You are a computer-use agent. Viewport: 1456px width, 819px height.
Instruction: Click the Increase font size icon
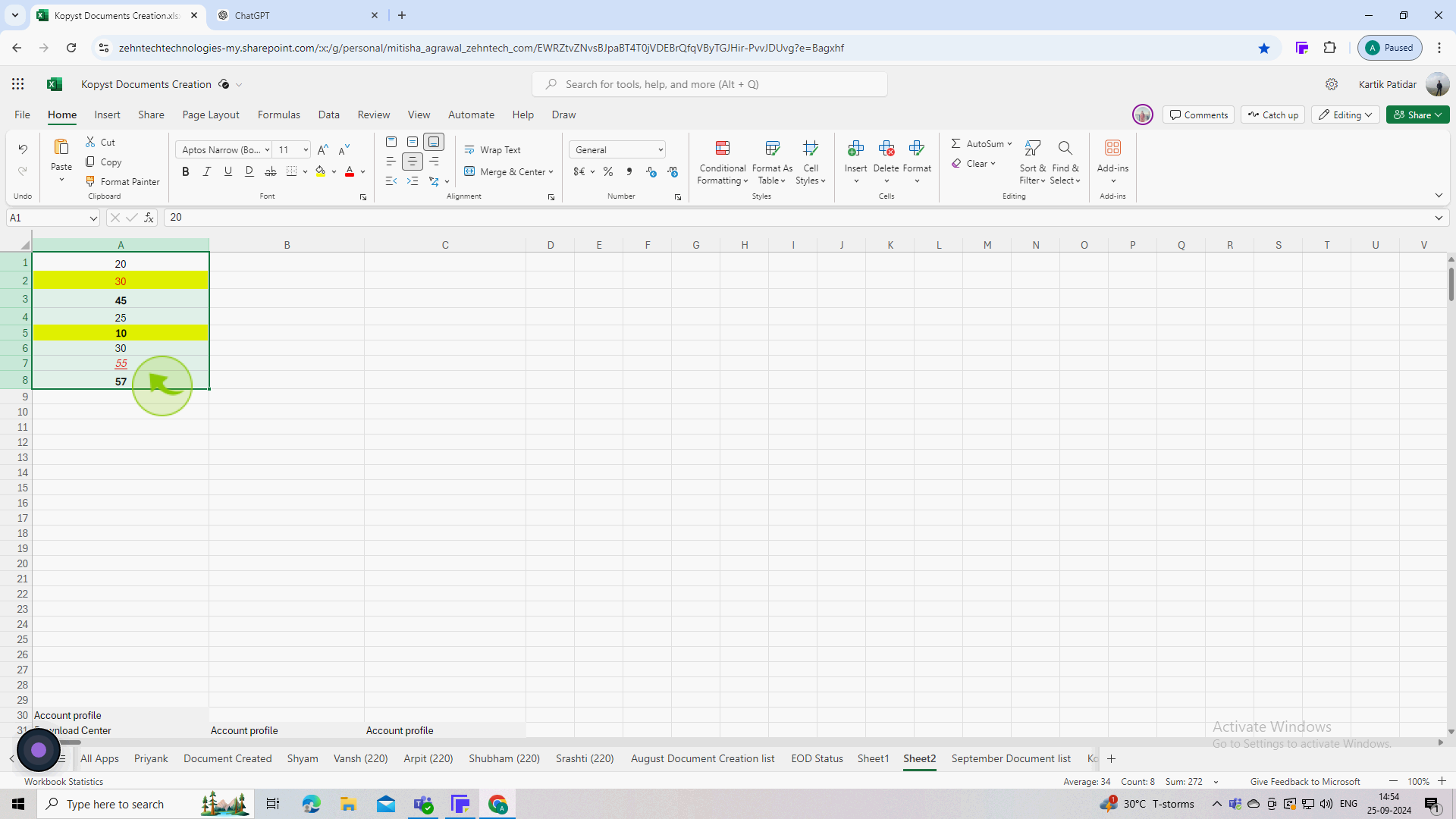(323, 149)
